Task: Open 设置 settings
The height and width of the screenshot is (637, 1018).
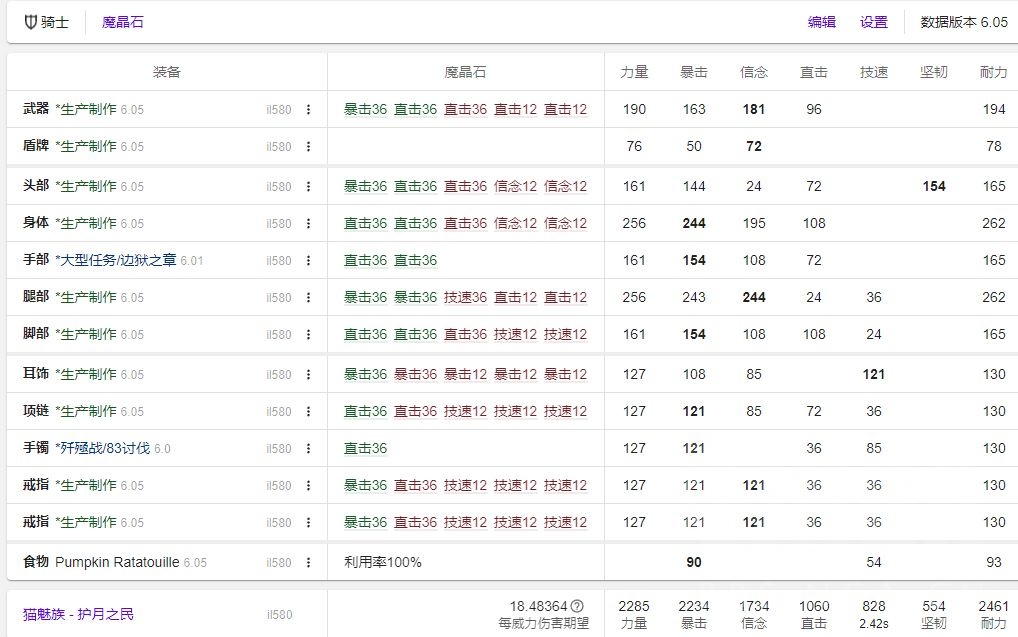Action: (872, 21)
